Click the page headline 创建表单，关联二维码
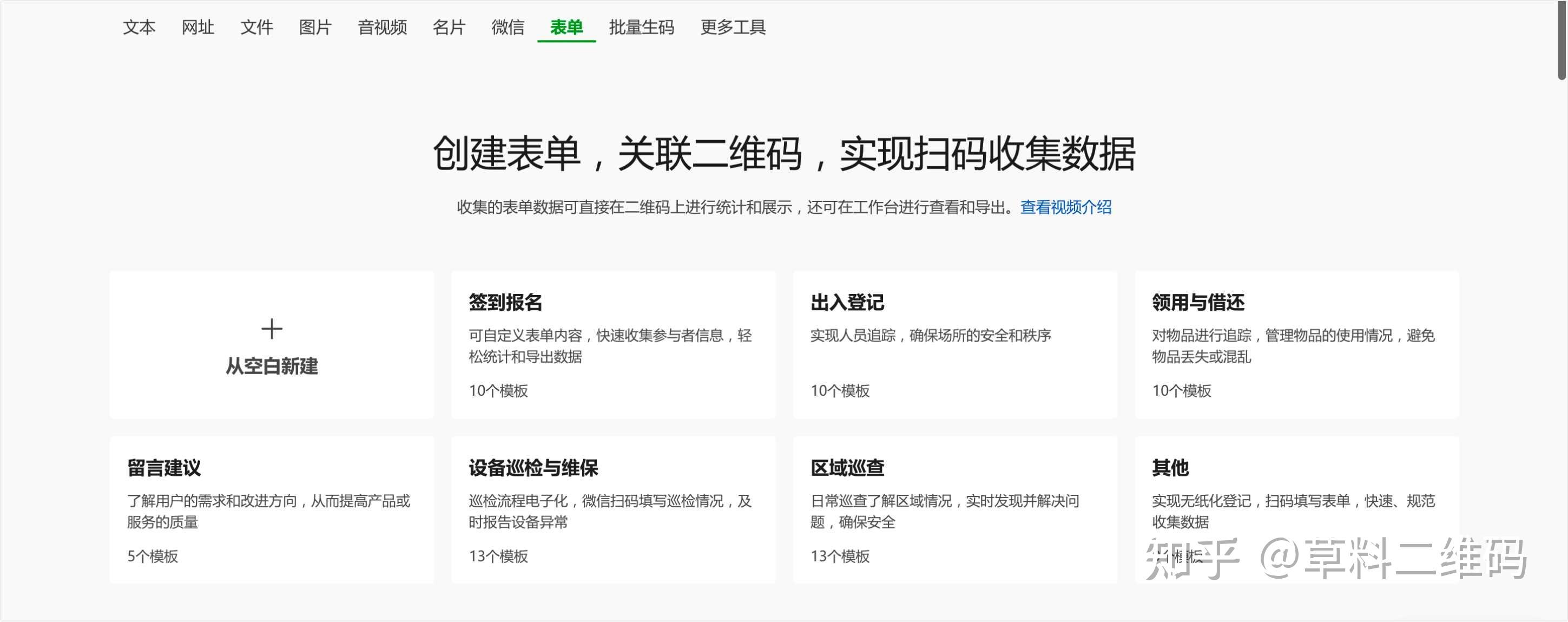 784,154
